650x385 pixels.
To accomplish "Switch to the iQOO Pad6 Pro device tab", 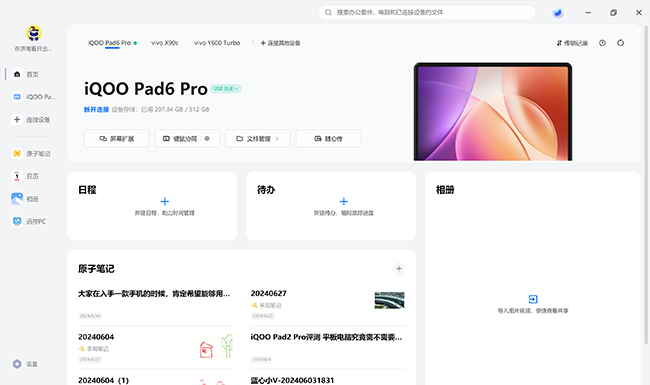I will (x=112, y=43).
